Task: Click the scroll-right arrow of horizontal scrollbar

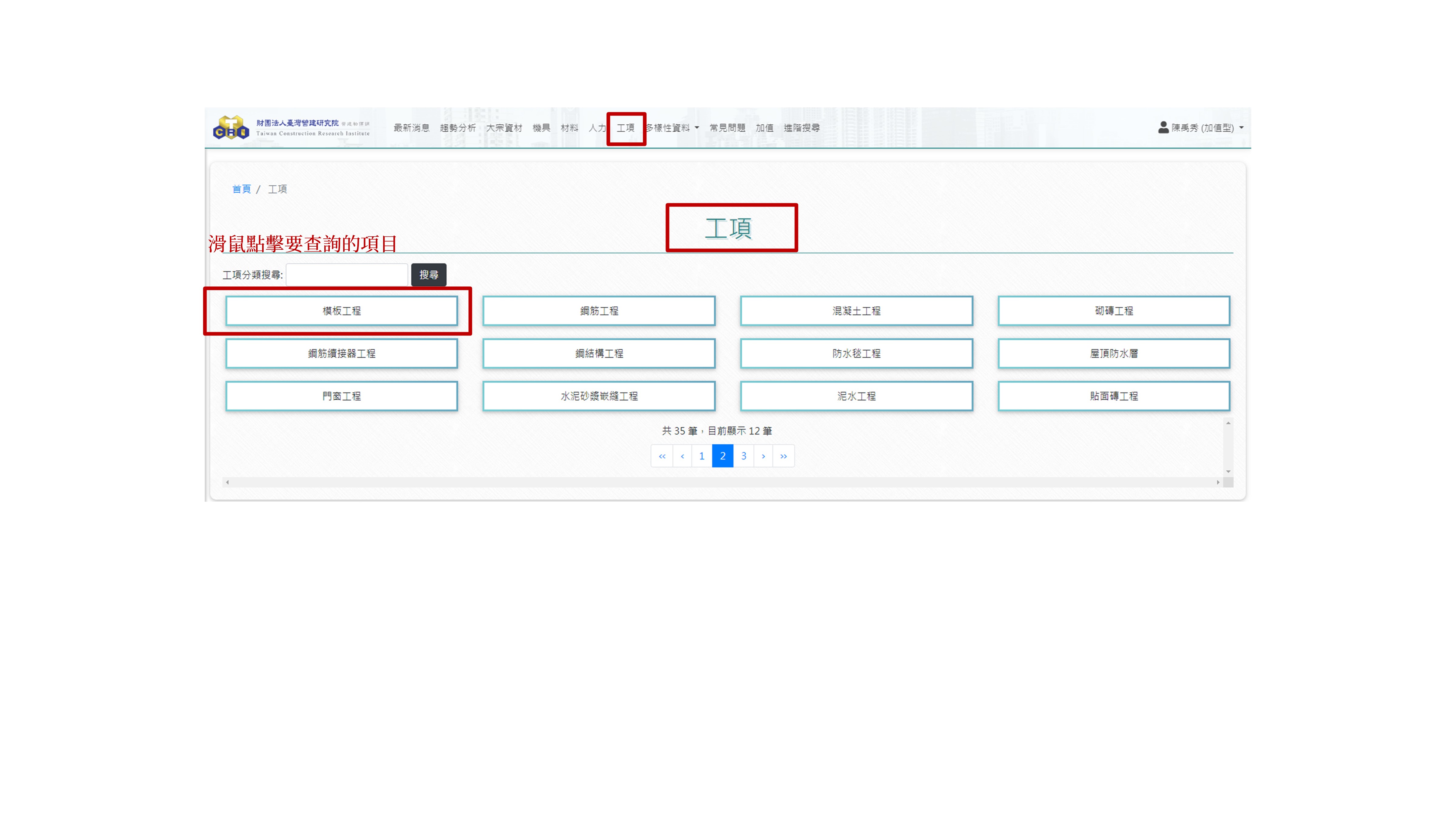Action: click(x=1218, y=482)
